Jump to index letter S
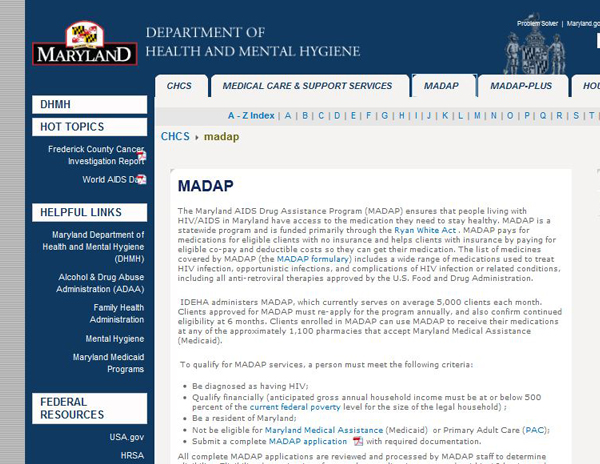 [x=576, y=116]
